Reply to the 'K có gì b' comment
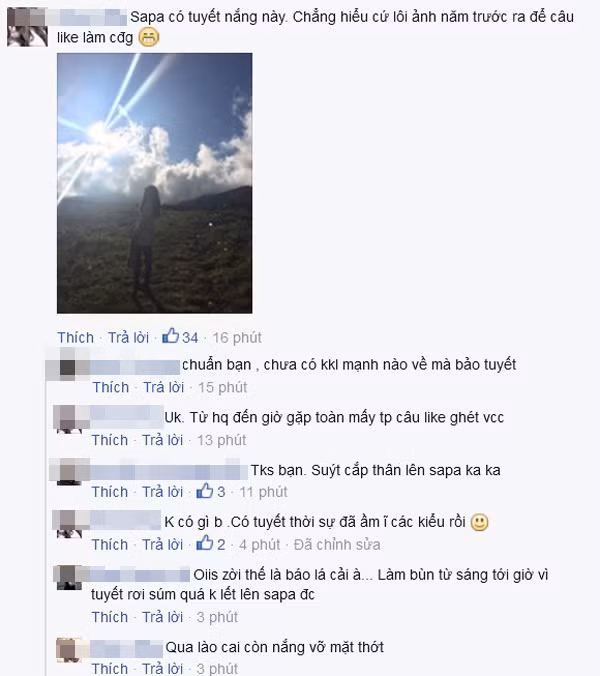Image resolution: width=600 pixels, height=676 pixels. click(x=162, y=545)
